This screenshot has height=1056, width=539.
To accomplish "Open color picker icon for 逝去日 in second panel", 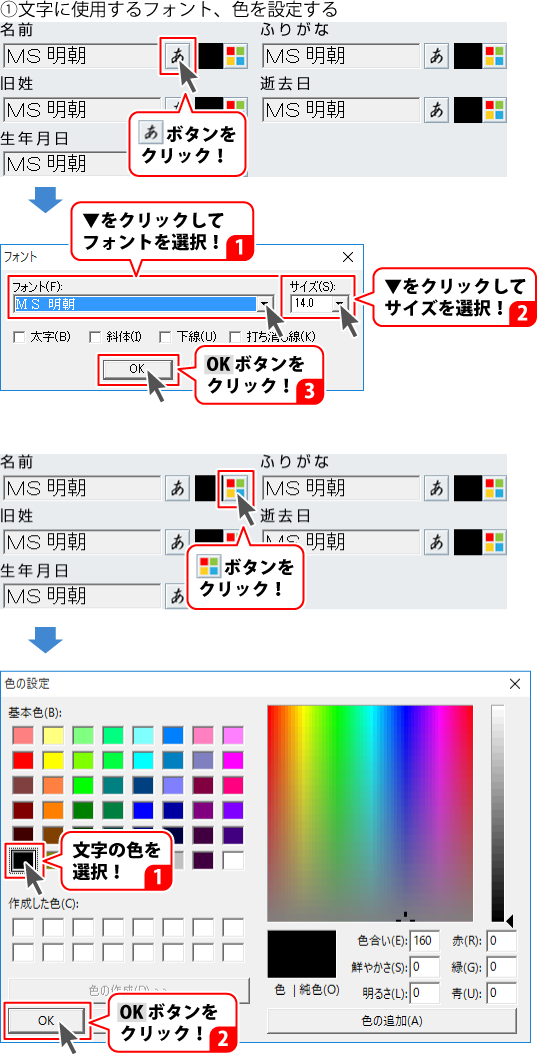I will [495, 540].
